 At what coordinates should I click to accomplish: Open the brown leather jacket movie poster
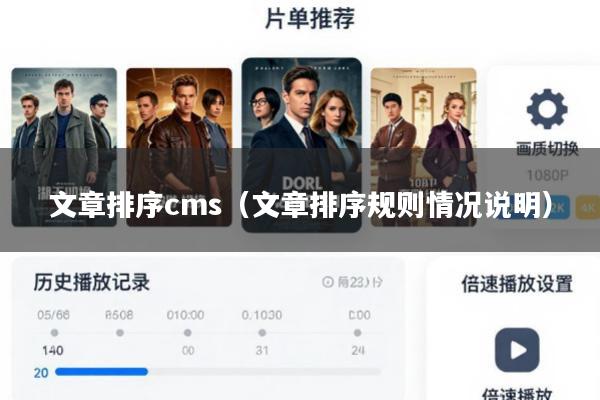[179, 147]
